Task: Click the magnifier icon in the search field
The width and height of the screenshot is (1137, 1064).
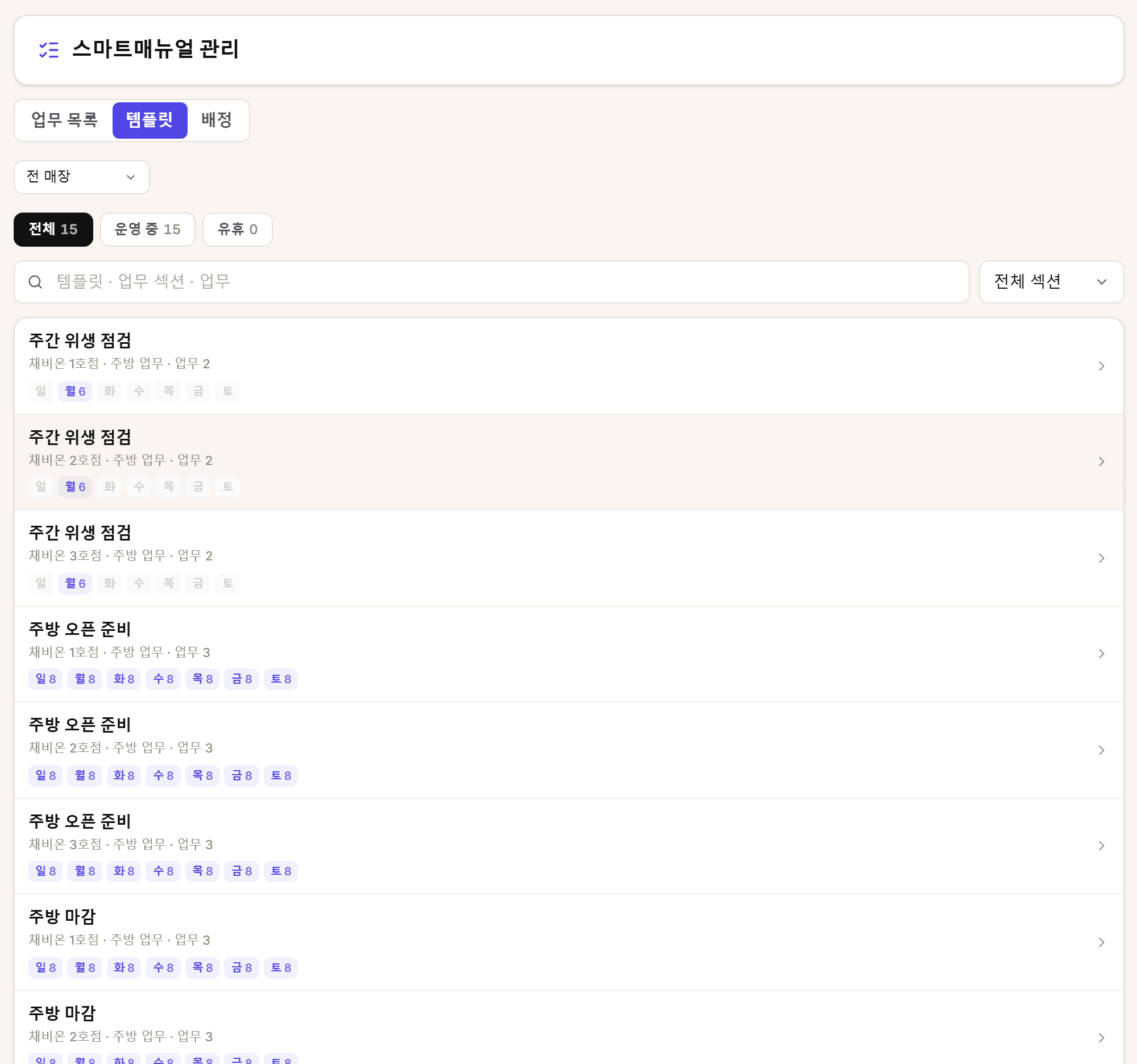Action: 35,282
